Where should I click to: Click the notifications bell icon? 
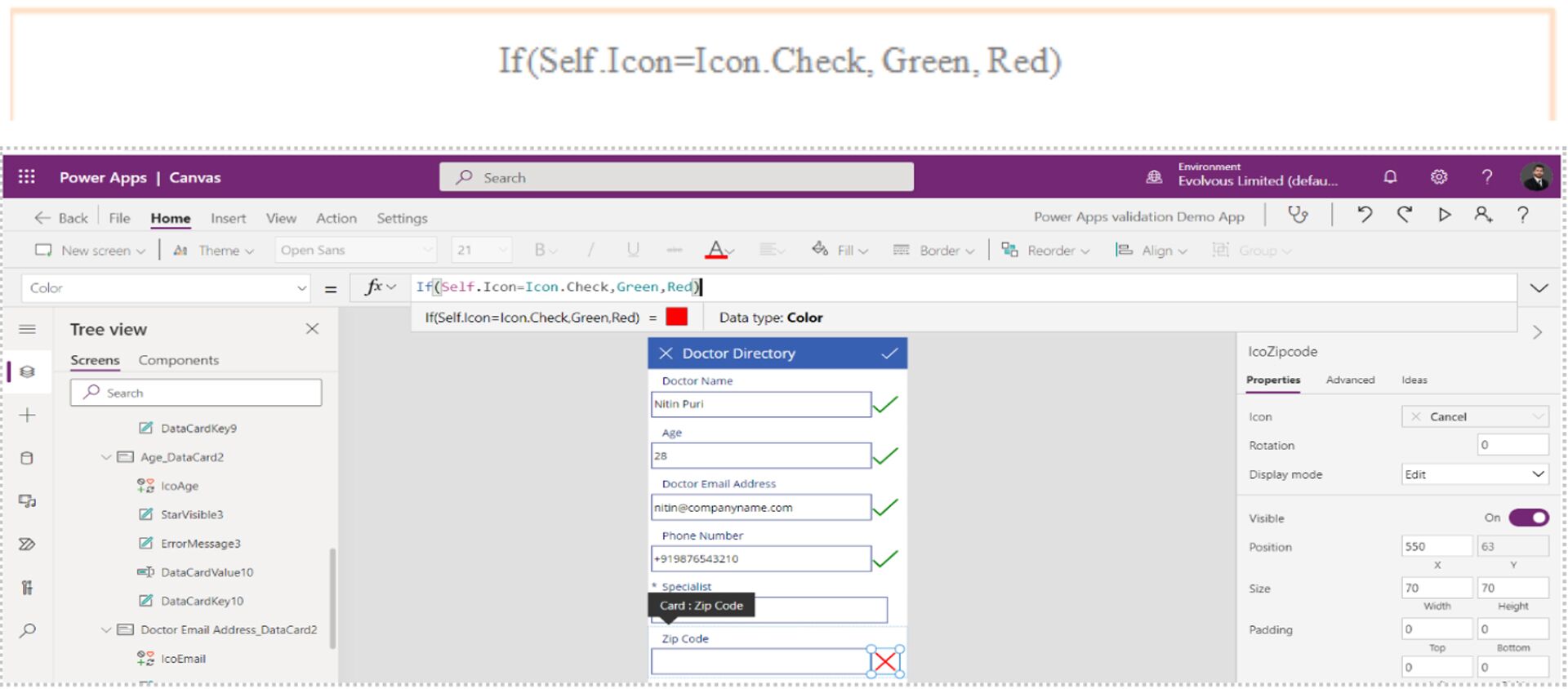pyautogui.click(x=1390, y=177)
